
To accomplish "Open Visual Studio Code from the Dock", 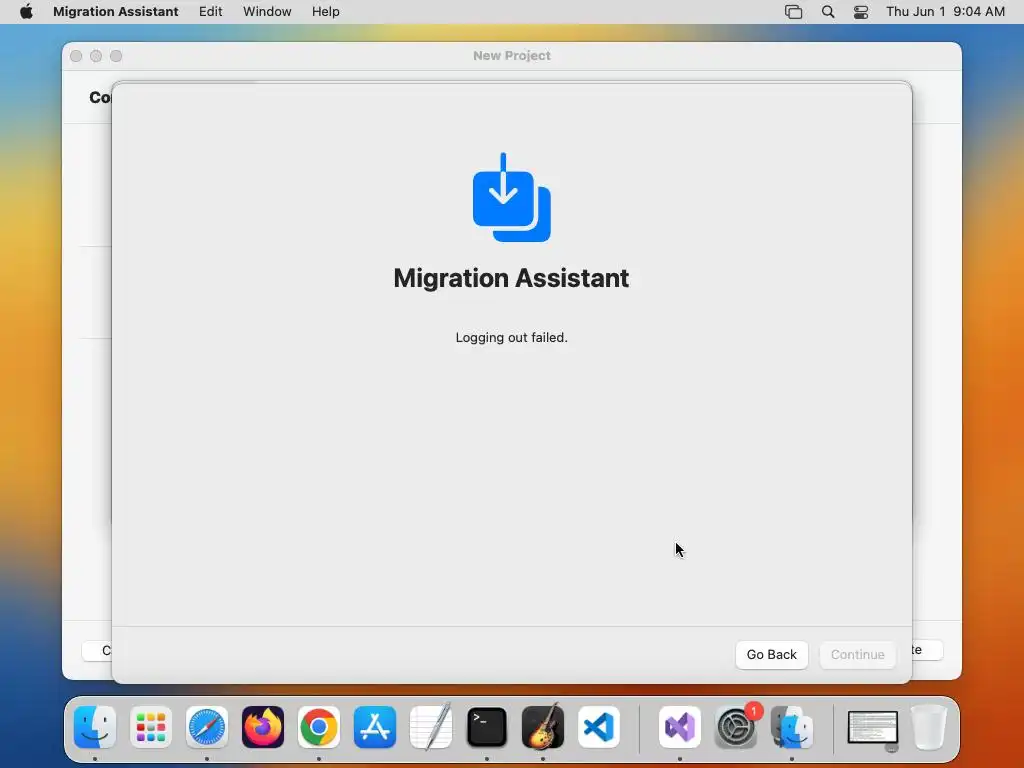I will (x=599, y=727).
